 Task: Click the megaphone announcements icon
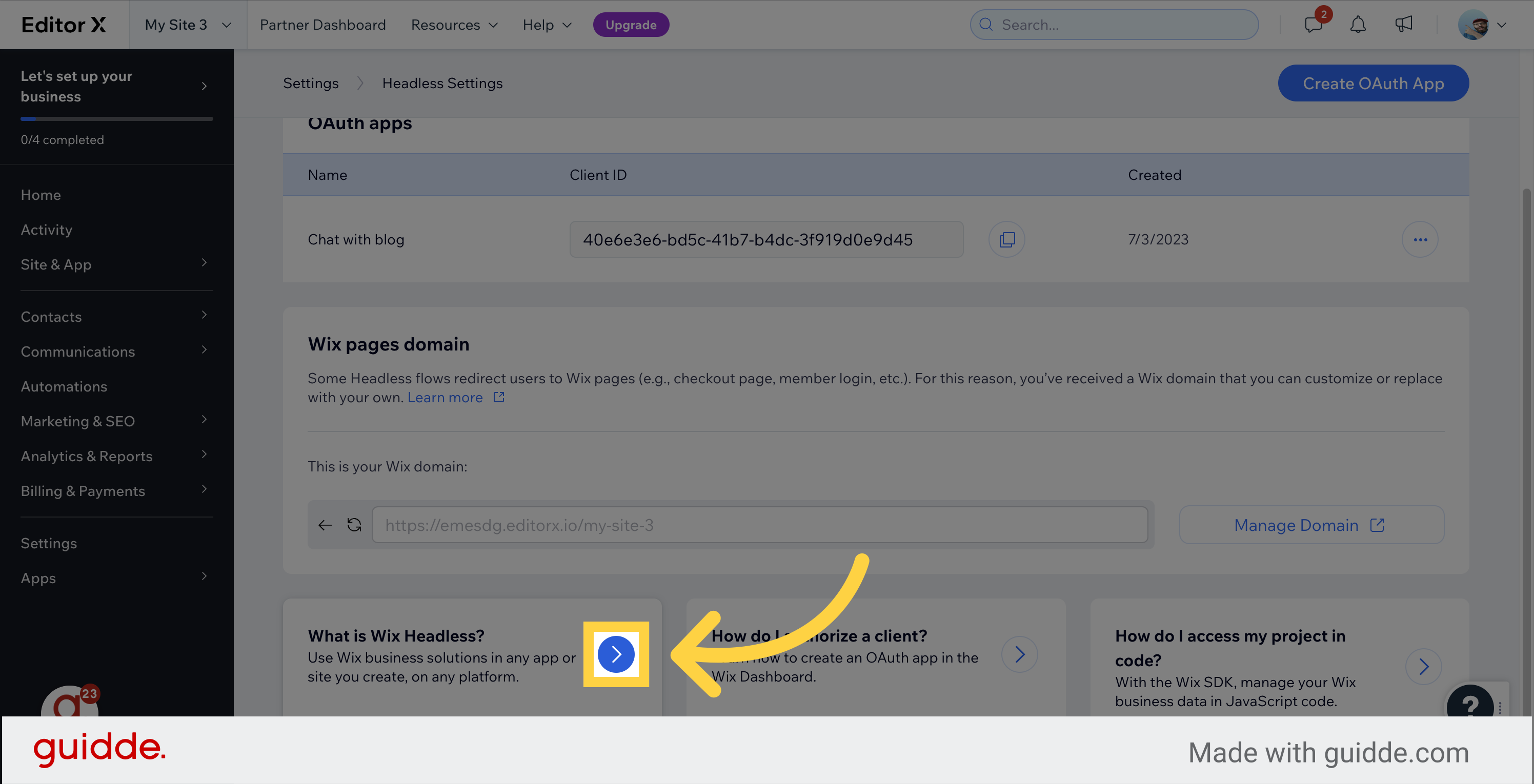pos(1404,25)
